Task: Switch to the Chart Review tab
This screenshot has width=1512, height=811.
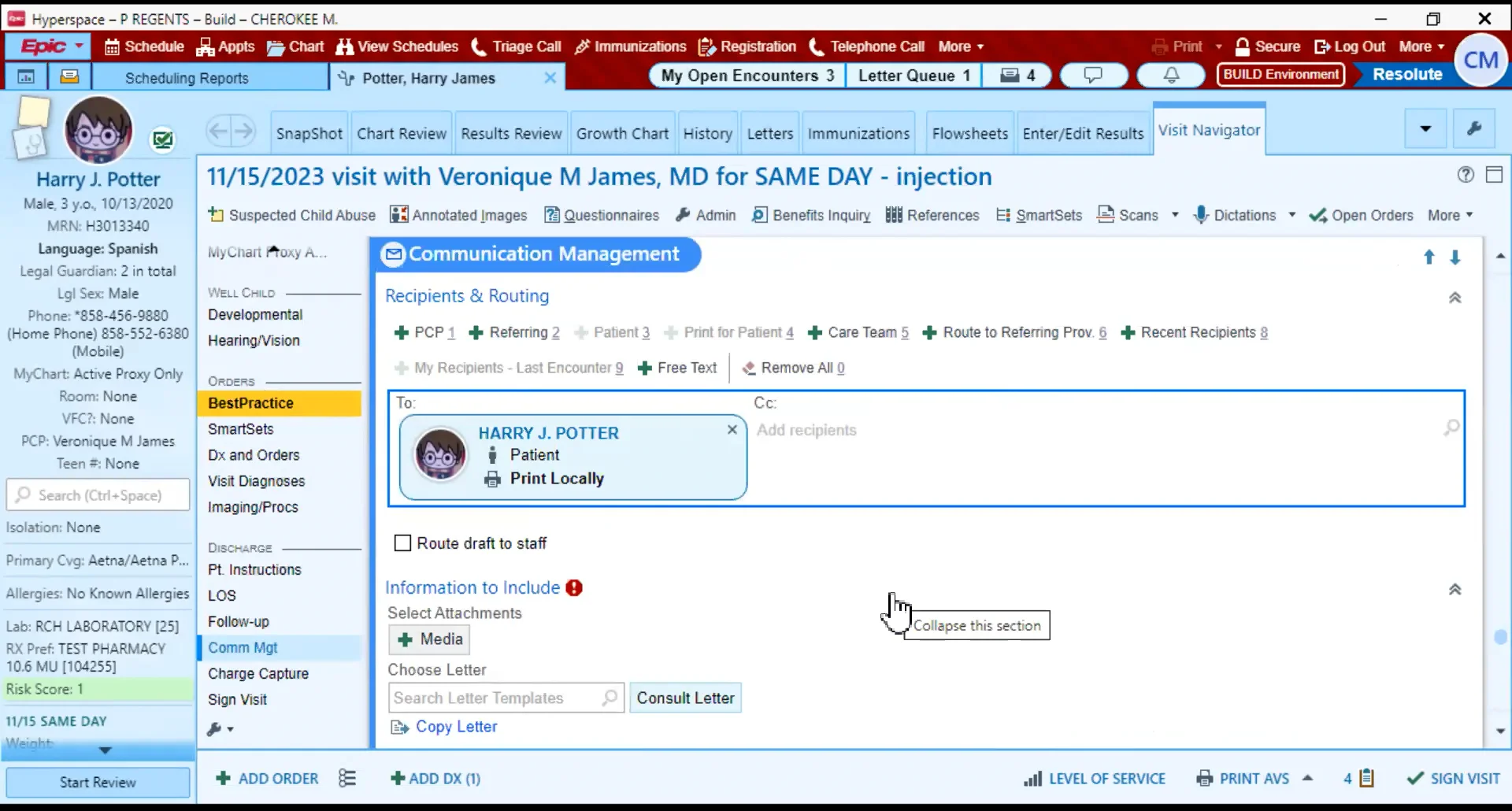Action: 402,132
